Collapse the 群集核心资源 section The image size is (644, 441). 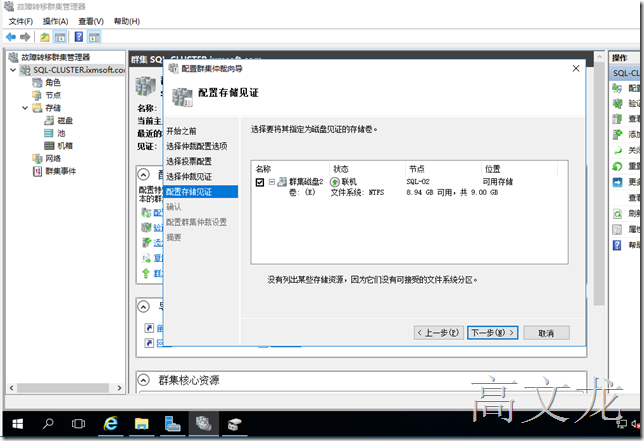click(143, 380)
